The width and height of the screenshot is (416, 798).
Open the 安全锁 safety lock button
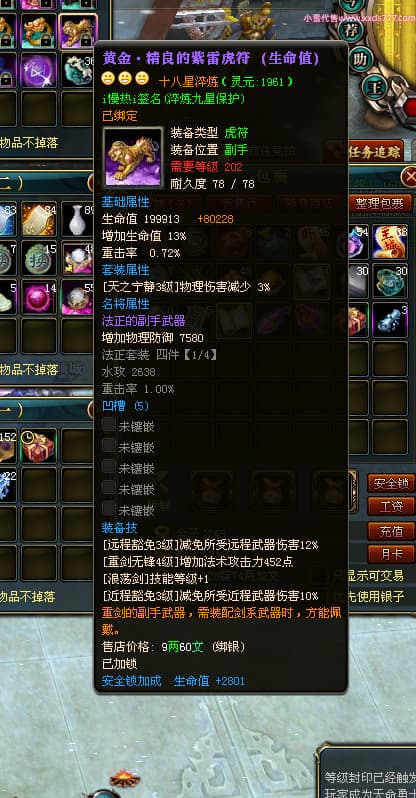(x=391, y=483)
